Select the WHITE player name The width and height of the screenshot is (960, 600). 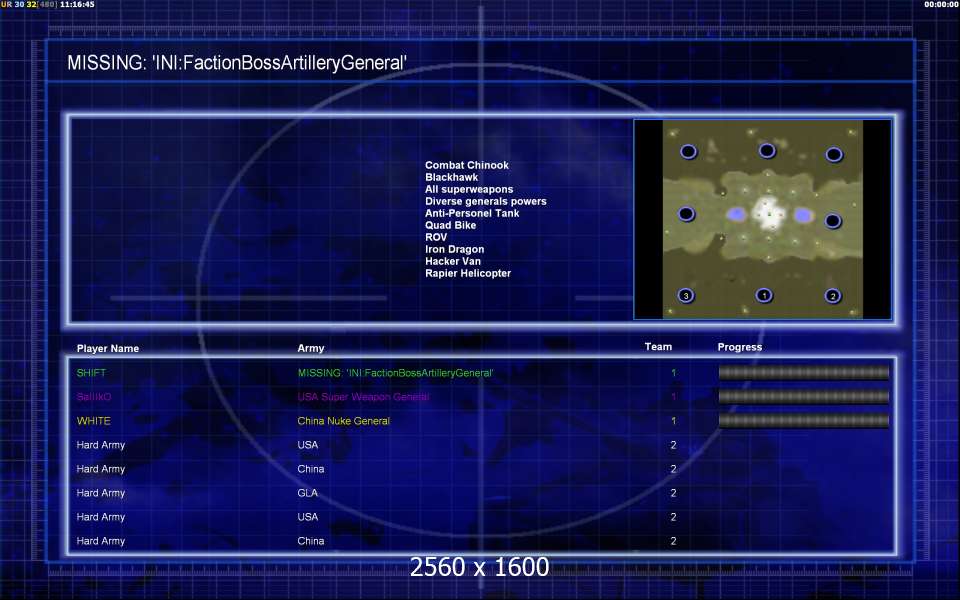[x=94, y=421]
